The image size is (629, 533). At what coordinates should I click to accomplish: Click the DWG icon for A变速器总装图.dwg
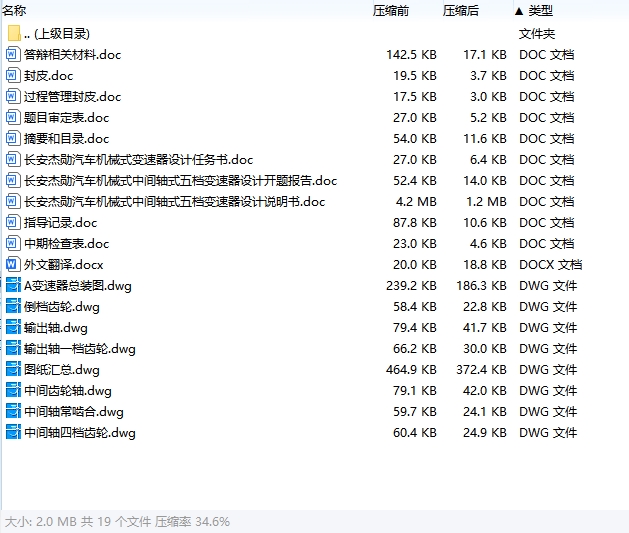(13, 285)
